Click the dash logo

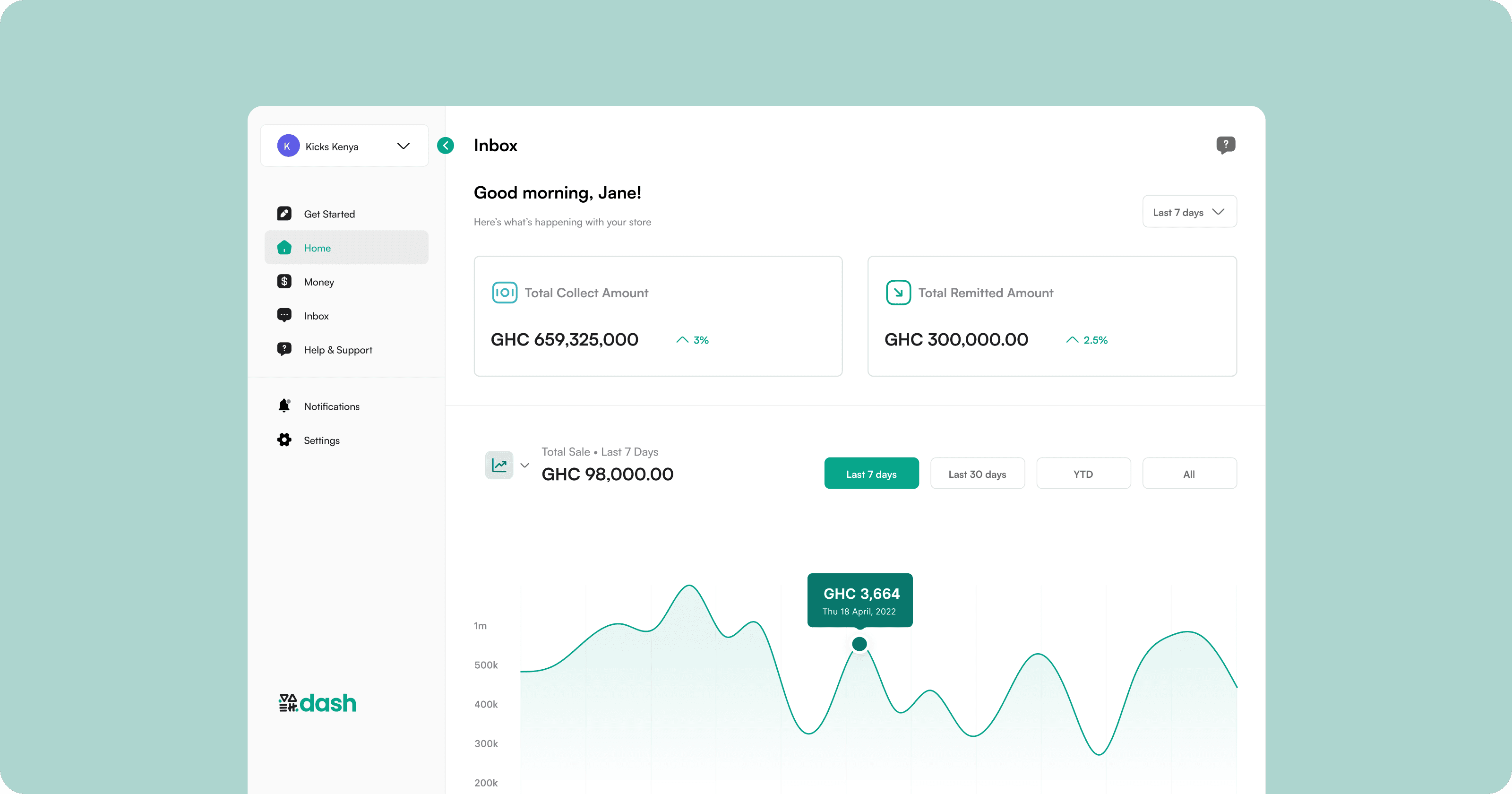pos(318,703)
